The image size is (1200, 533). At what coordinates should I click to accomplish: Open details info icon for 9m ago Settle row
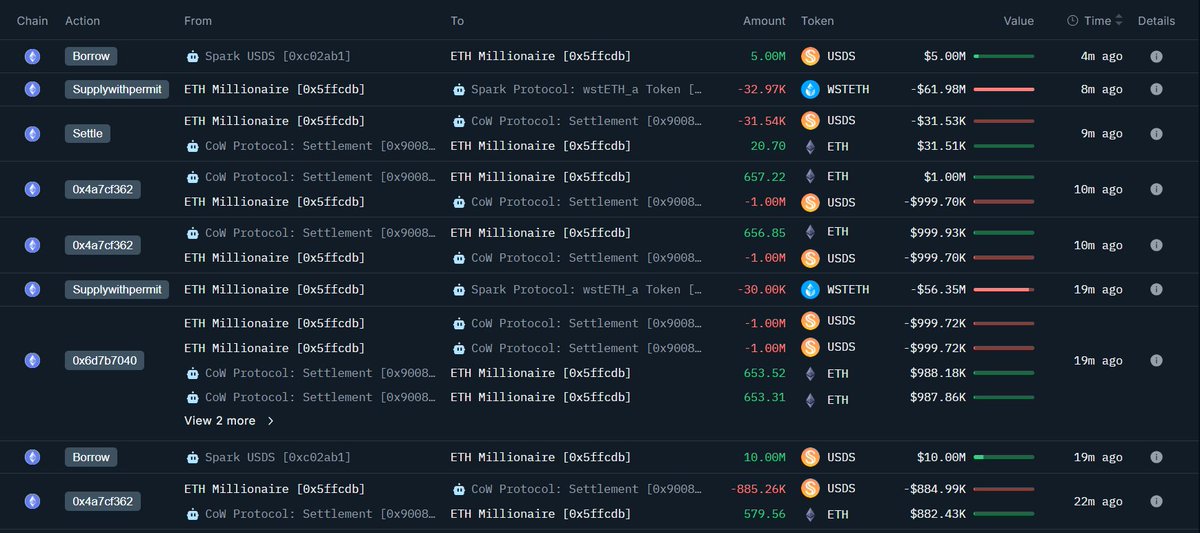pos(1156,133)
